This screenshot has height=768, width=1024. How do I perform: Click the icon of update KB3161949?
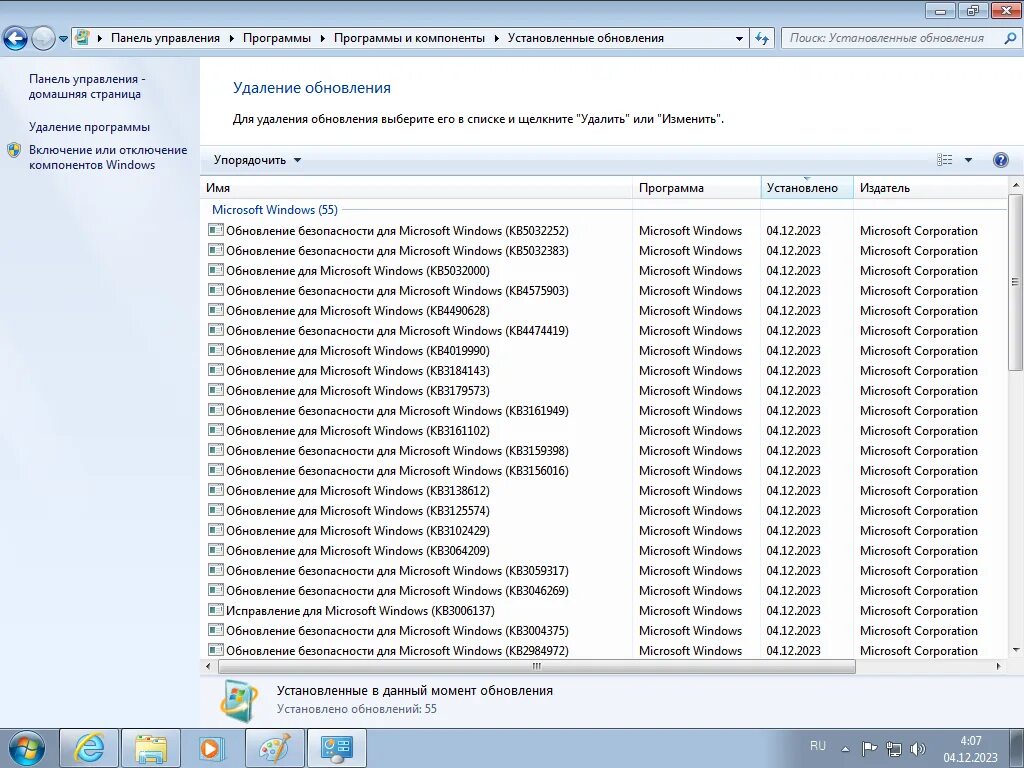[x=216, y=409]
